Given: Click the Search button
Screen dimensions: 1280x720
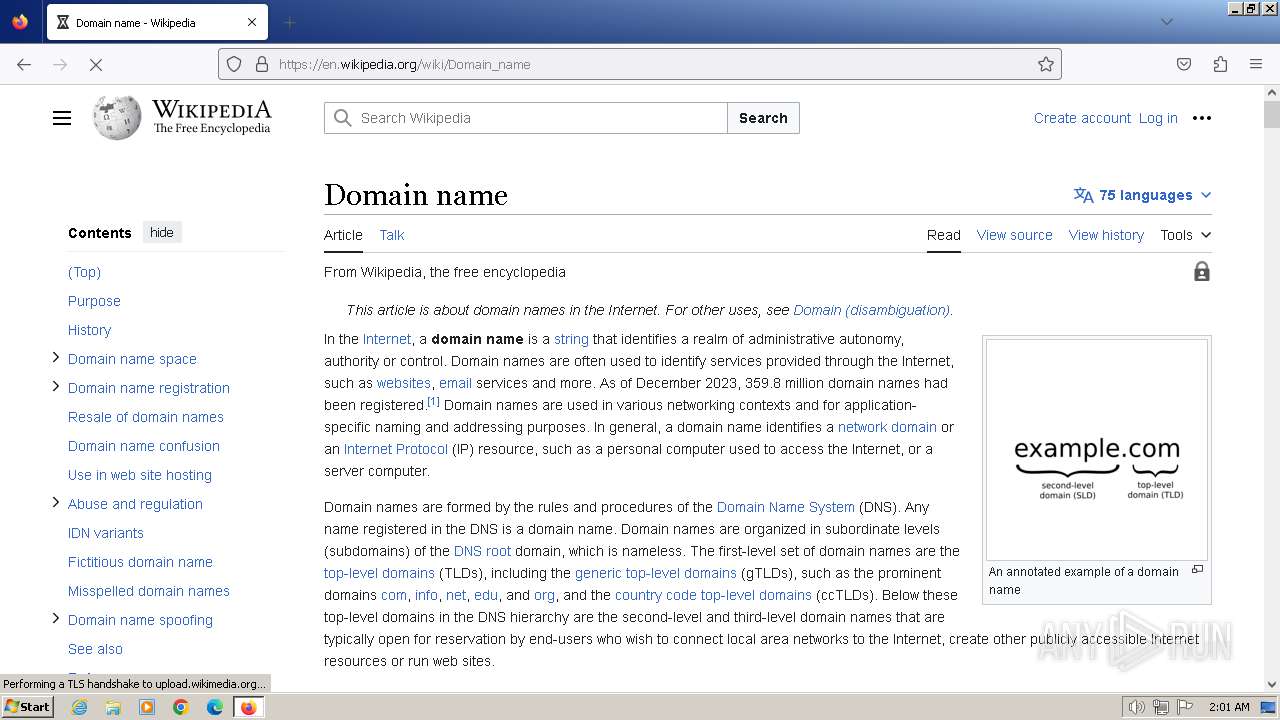Looking at the screenshot, I should [x=763, y=118].
